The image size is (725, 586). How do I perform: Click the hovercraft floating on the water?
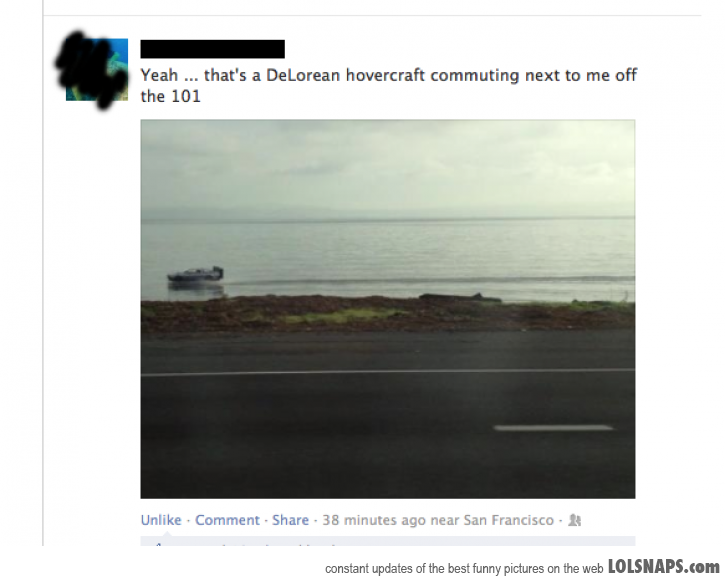coord(196,274)
